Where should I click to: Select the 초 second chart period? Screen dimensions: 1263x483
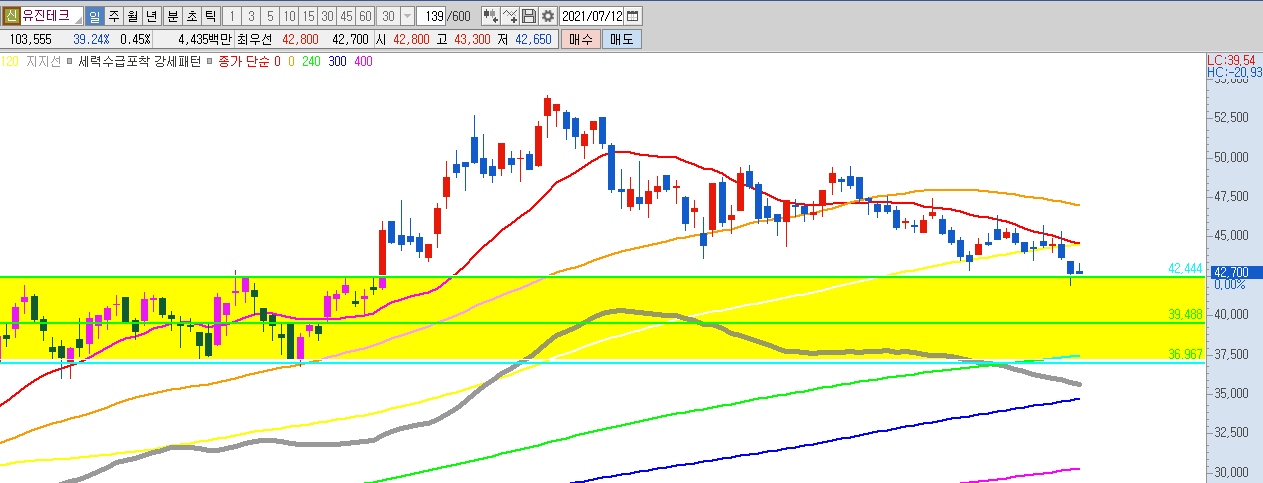point(191,16)
